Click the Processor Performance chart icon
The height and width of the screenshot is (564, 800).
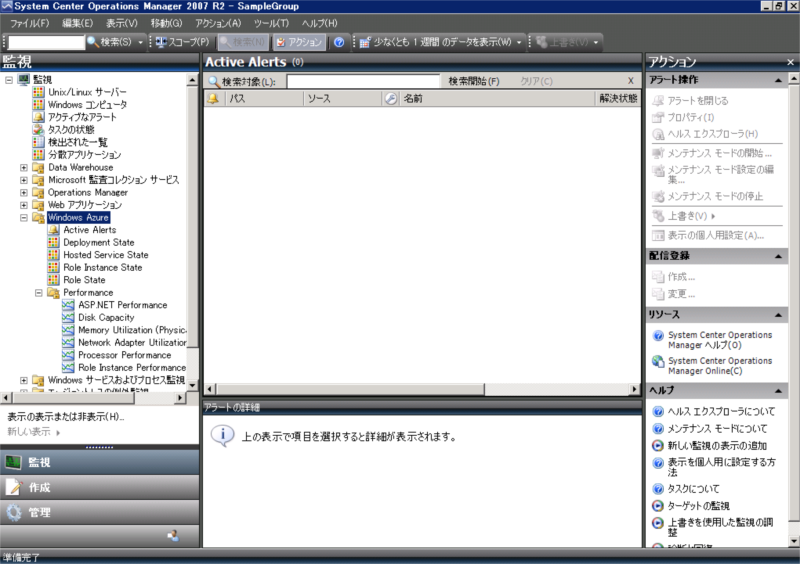click(x=68, y=355)
